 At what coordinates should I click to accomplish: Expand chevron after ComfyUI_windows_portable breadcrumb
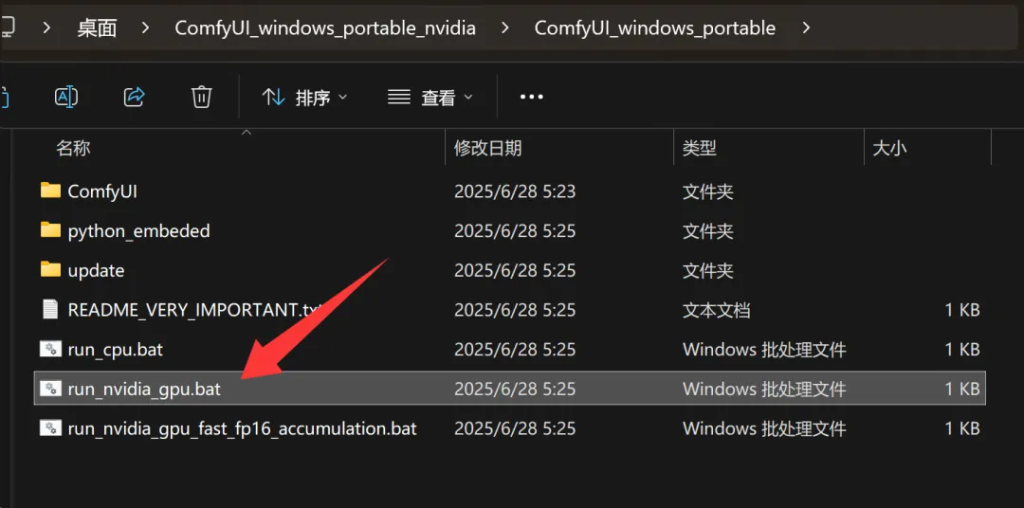[x=806, y=28]
